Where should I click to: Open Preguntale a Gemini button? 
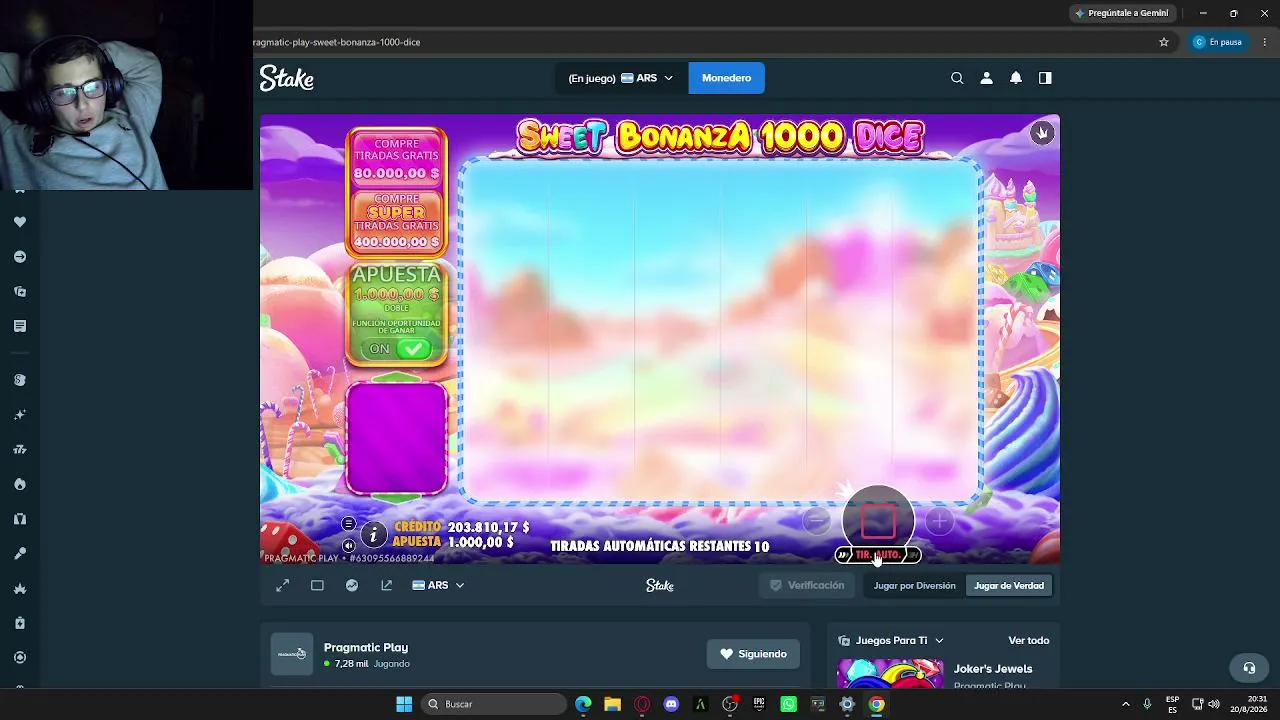point(1121,13)
